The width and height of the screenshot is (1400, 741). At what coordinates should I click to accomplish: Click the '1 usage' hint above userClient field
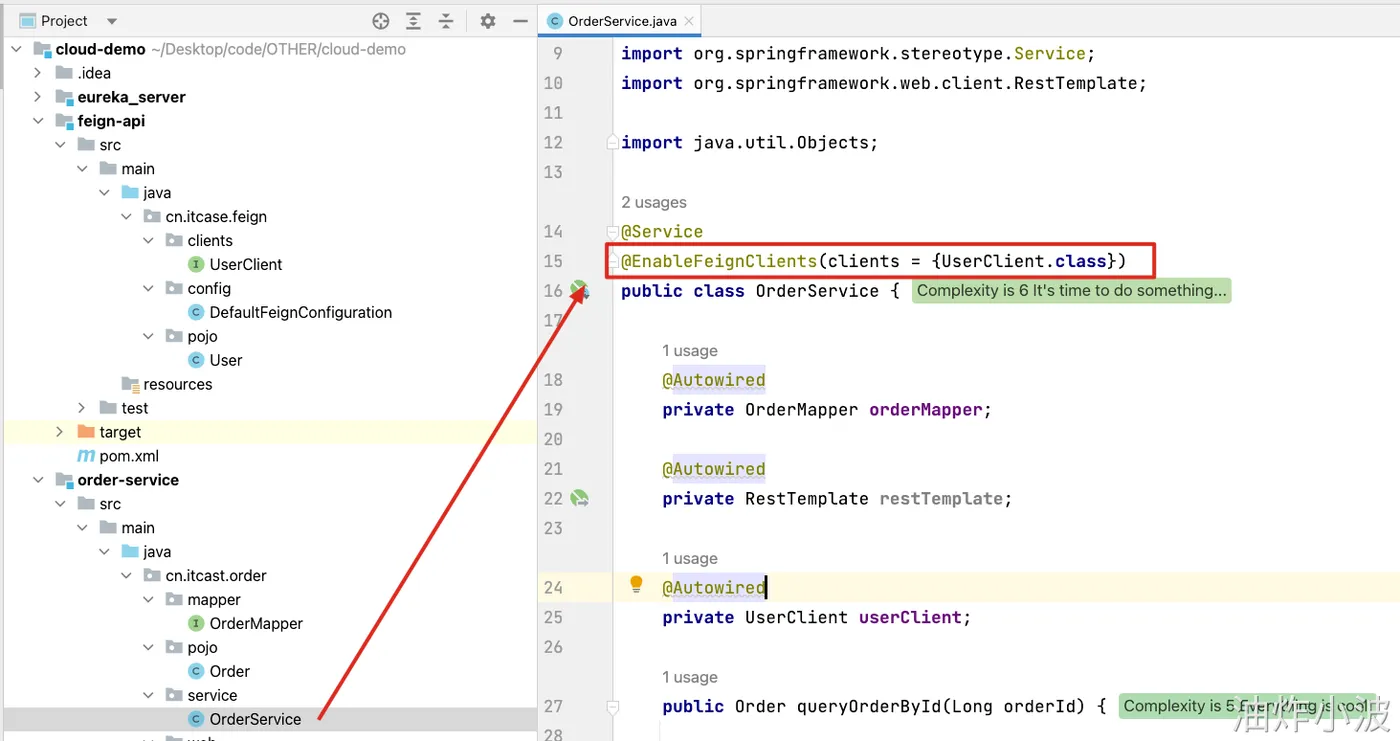click(690, 558)
